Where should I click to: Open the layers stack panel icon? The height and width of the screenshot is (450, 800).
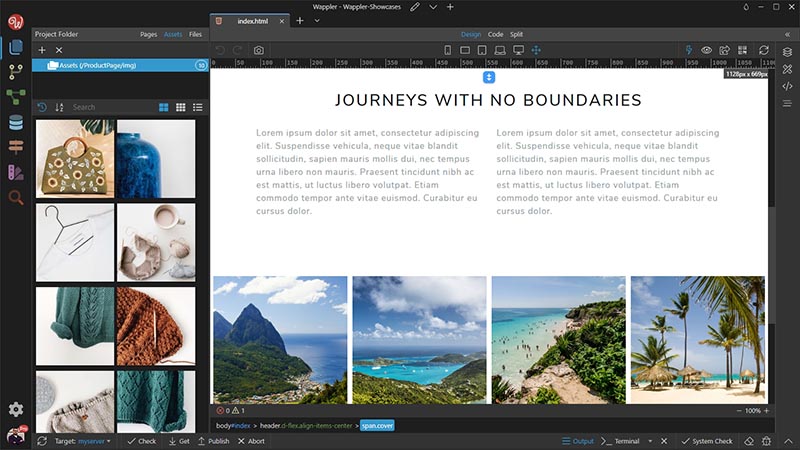(x=787, y=52)
